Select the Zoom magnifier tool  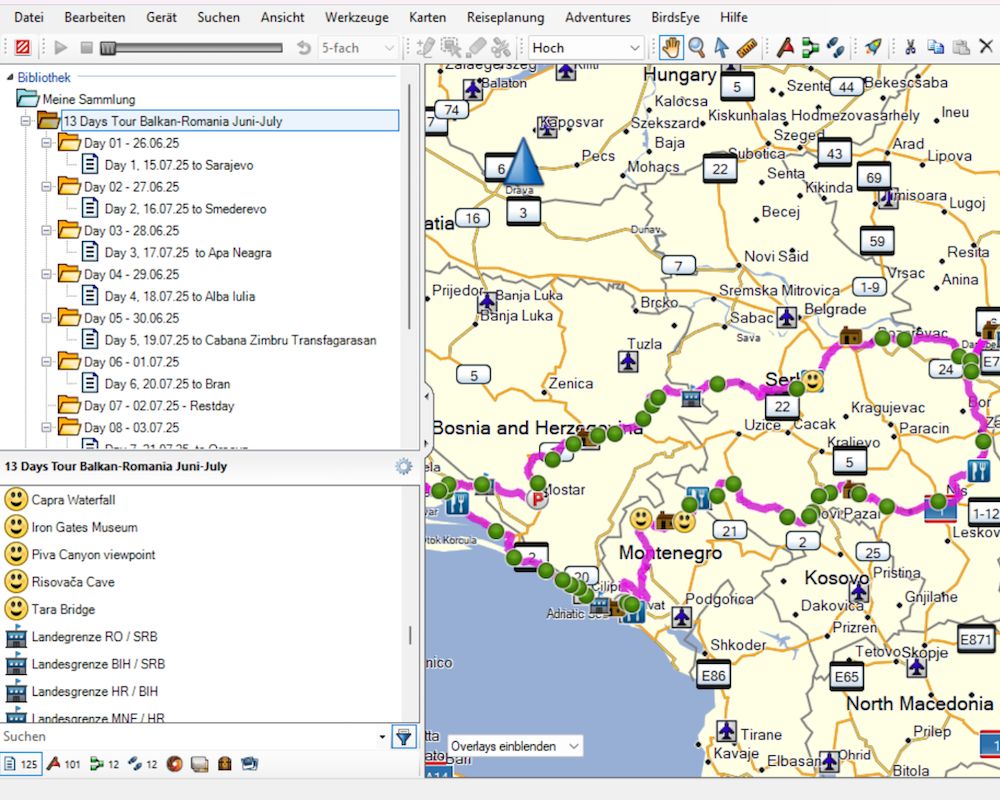pos(696,47)
